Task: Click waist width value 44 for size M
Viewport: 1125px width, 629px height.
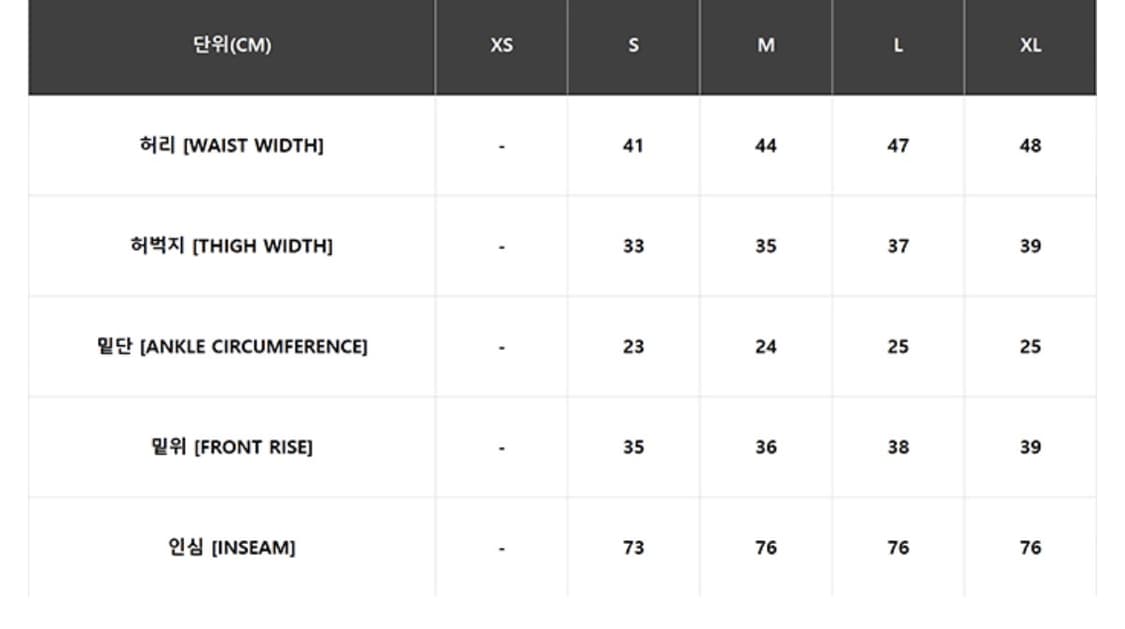Action: [765, 146]
